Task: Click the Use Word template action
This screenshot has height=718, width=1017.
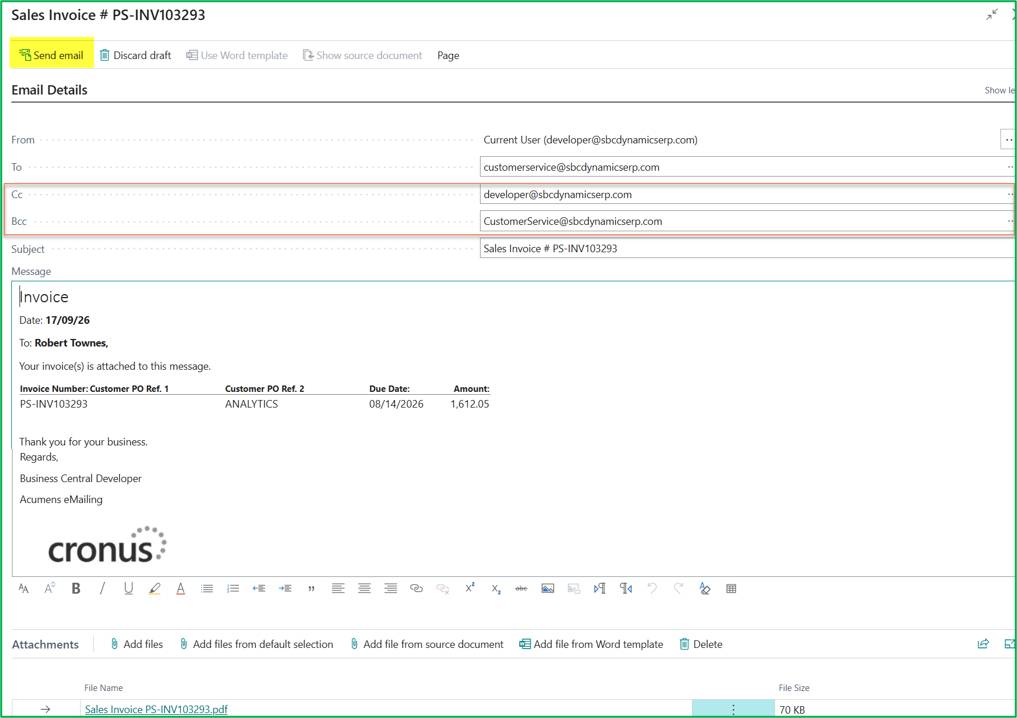Action: (x=237, y=55)
